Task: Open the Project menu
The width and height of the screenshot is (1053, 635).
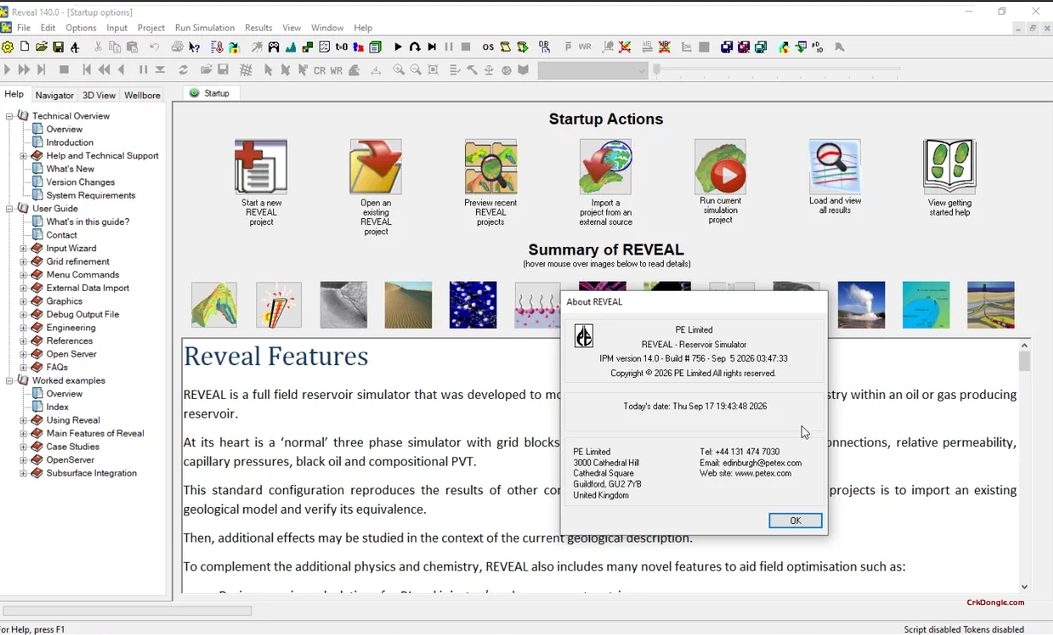Action: [151, 28]
